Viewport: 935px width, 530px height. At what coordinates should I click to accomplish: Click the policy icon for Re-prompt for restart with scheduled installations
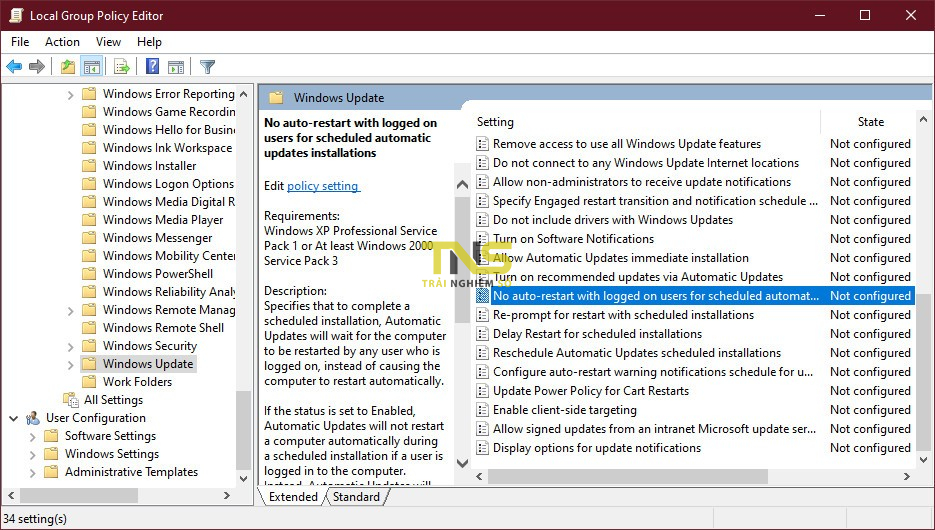(482, 315)
